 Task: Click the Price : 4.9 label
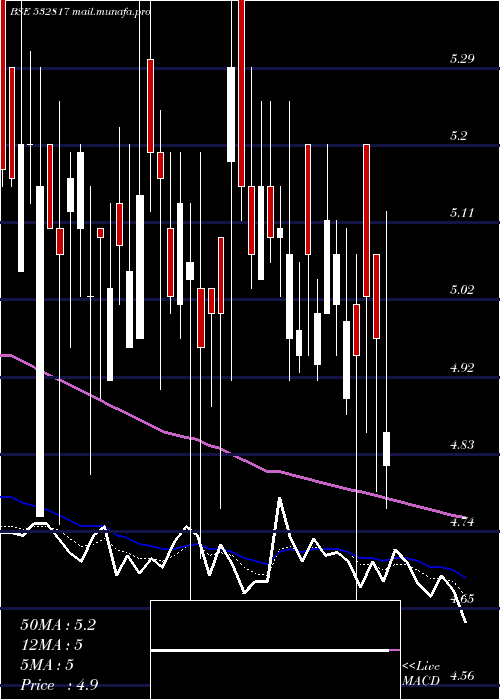click(59, 685)
